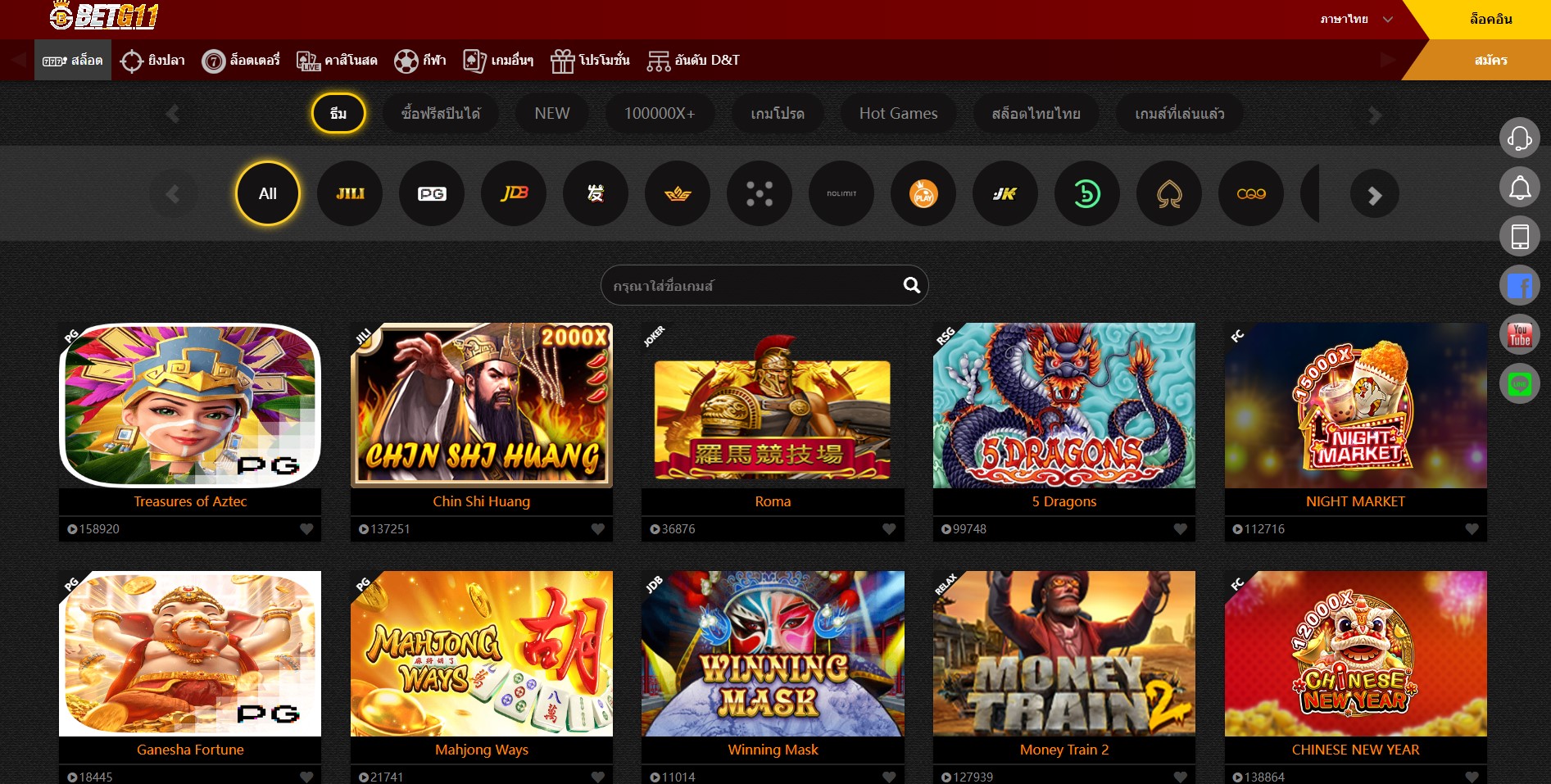Open the YouTube sidebar icon

(1520, 335)
